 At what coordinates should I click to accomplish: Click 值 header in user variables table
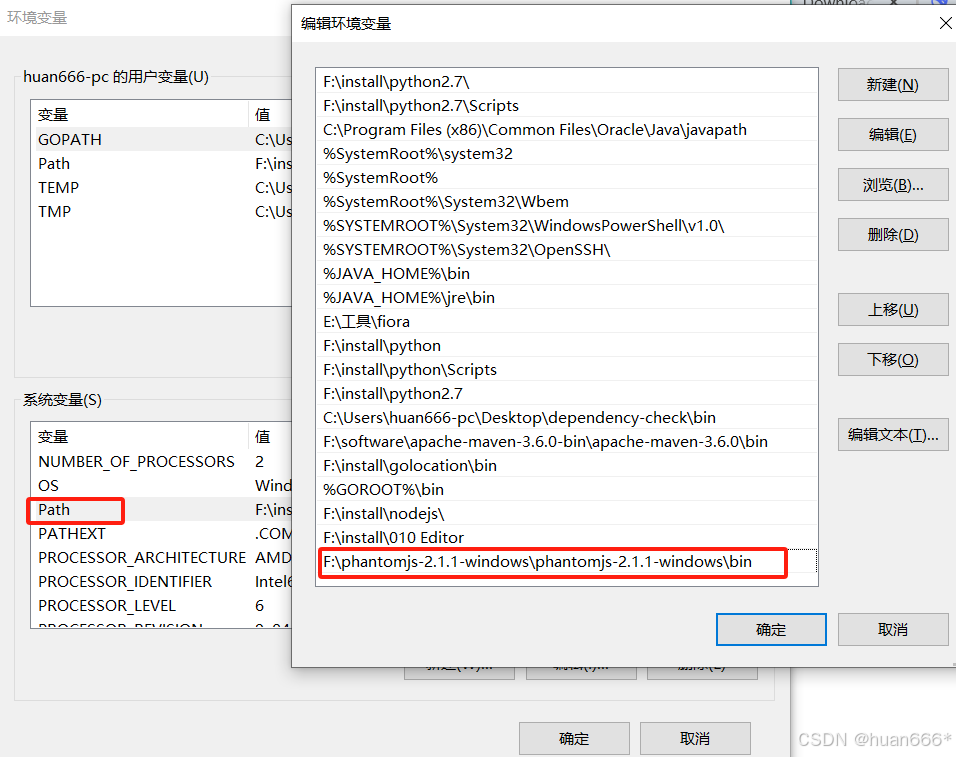270,115
